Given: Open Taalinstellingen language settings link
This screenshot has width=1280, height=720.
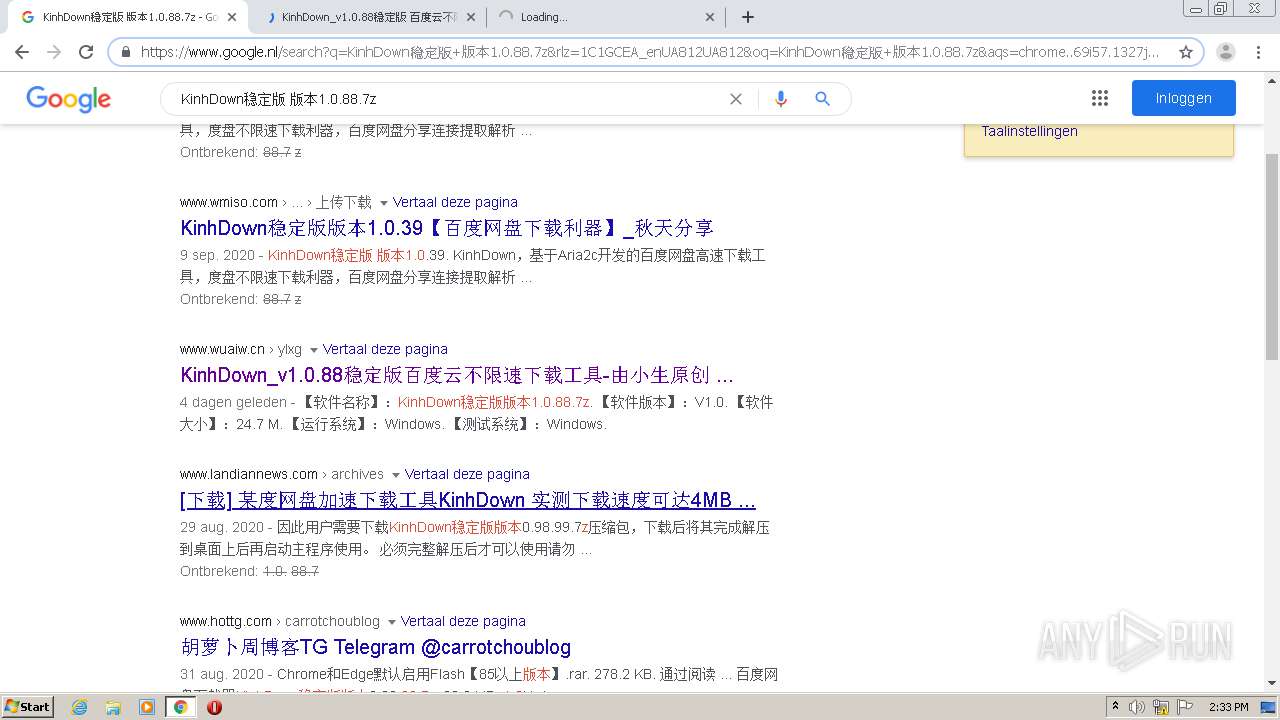Looking at the screenshot, I should click(1029, 131).
